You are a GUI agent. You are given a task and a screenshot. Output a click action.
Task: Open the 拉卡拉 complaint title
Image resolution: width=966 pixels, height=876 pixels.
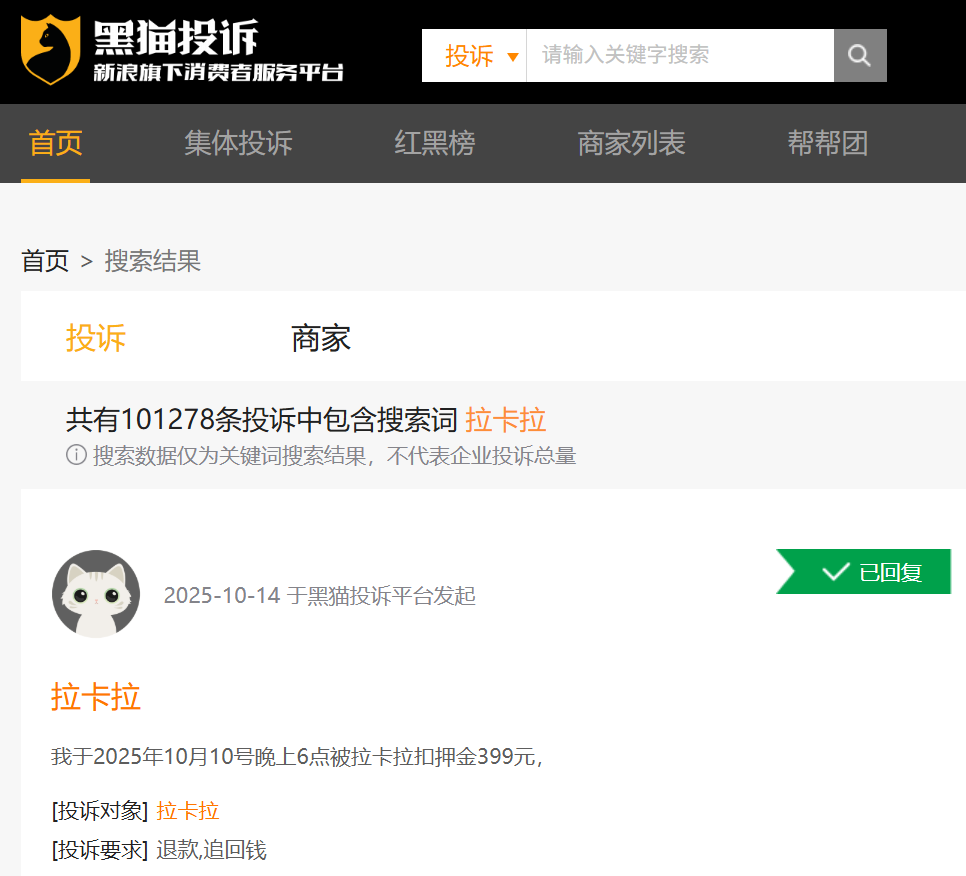pyautogui.click(x=95, y=697)
